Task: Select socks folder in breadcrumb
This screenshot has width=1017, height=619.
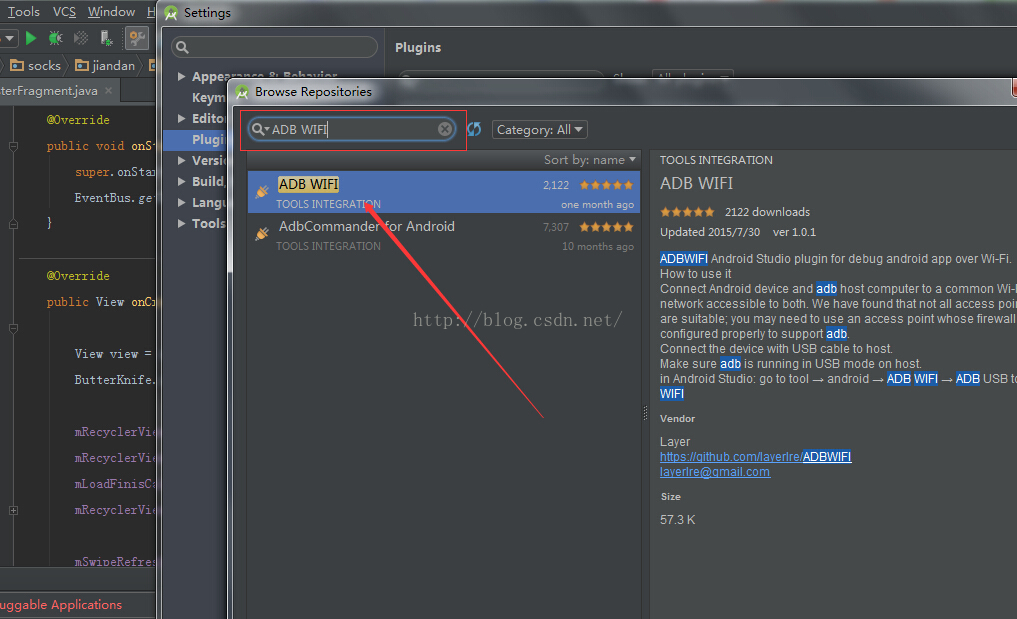Action: [36, 66]
